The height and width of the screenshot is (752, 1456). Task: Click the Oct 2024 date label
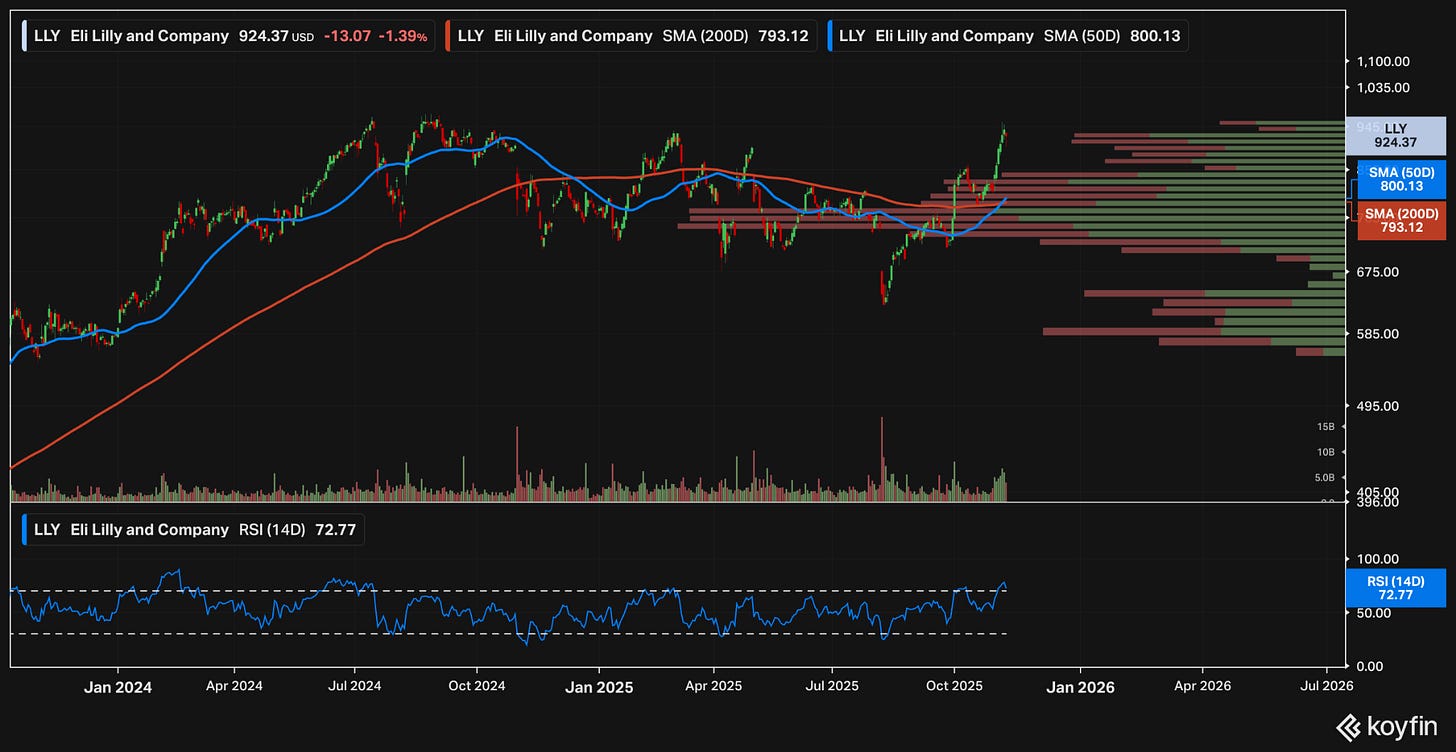coord(476,688)
